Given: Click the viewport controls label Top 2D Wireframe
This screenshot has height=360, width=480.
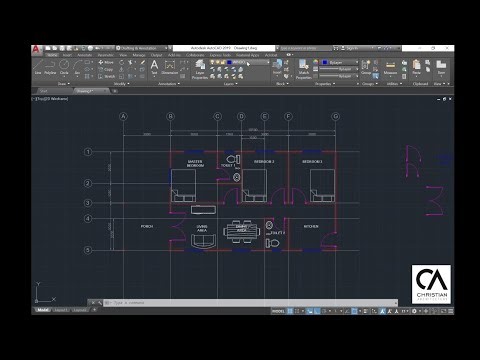Looking at the screenshot, I should [x=50, y=99].
